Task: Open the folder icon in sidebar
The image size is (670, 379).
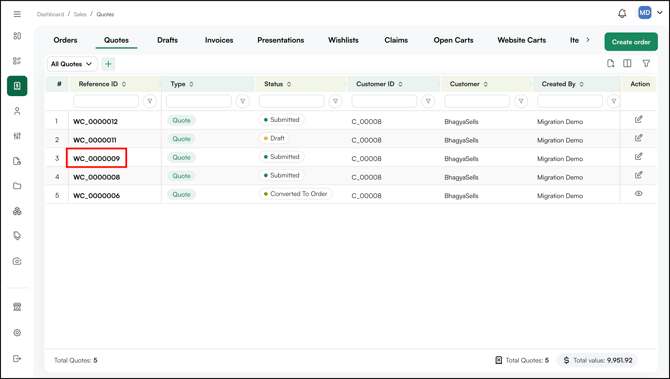Action: (x=17, y=186)
